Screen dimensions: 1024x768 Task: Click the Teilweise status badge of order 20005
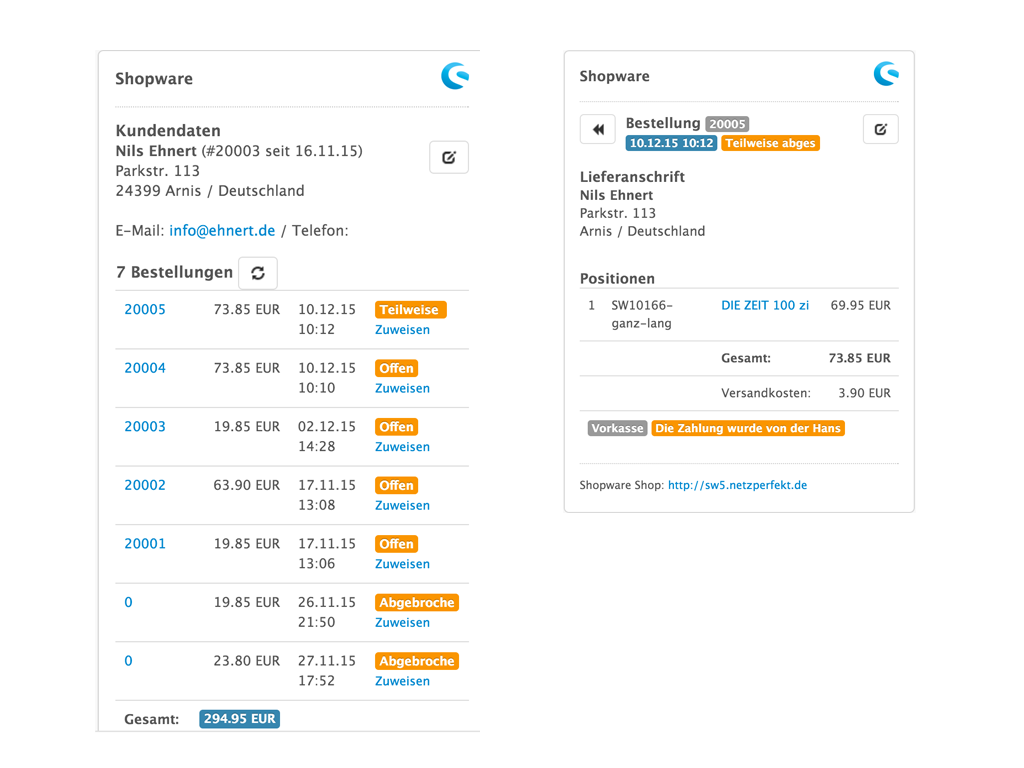(x=410, y=310)
